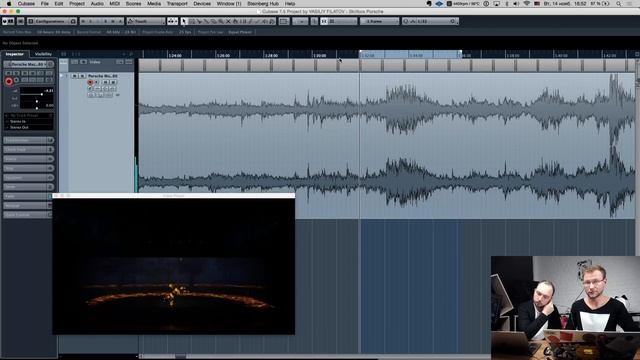Viewport: 640px width, 360px height.
Task: Switch to the Inspector tab
Action: click(x=15, y=54)
